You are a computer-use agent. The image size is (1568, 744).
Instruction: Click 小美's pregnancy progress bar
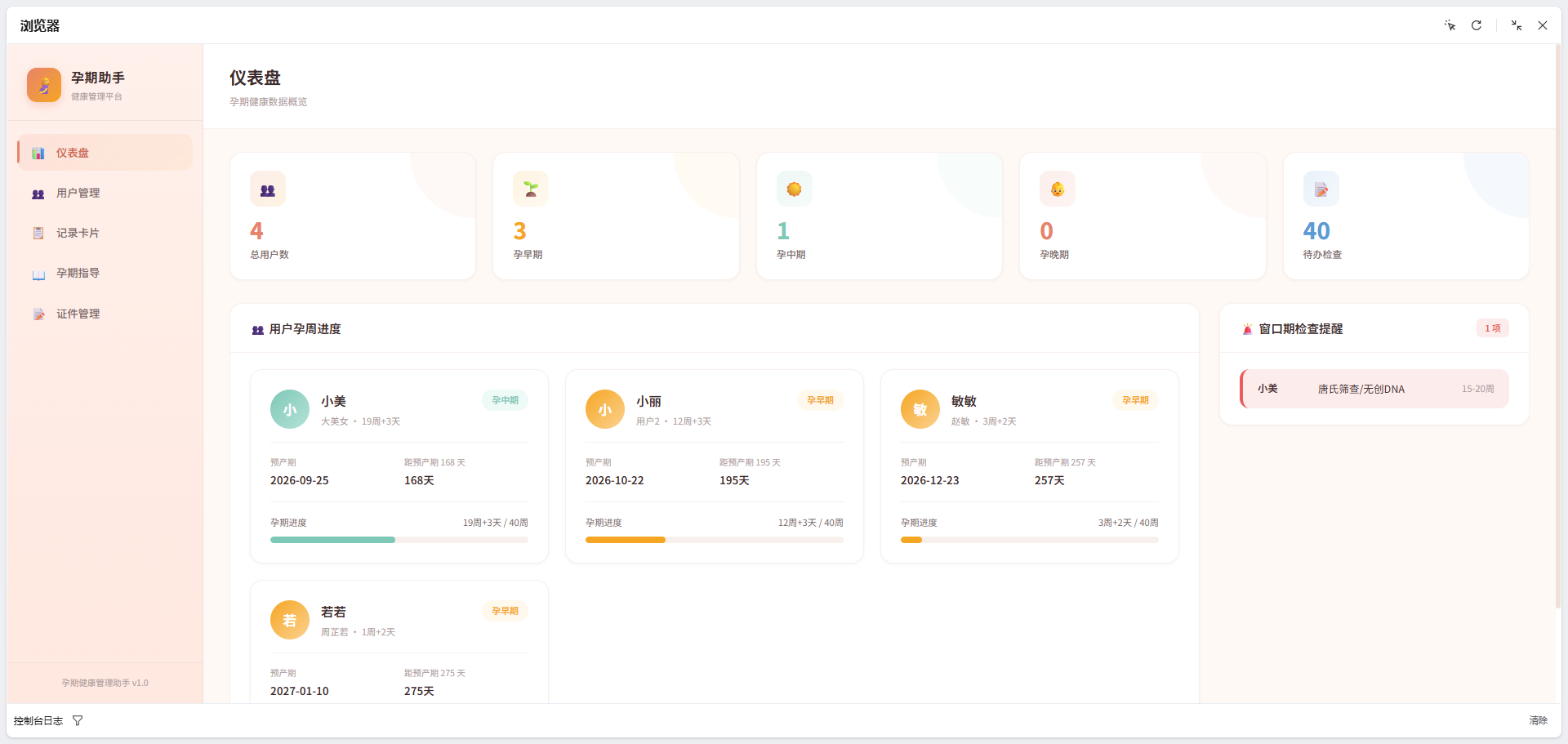pos(399,540)
